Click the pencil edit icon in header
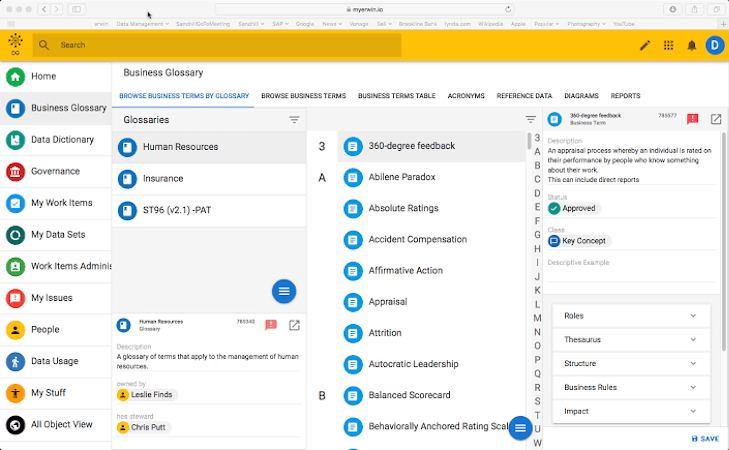The width and height of the screenshot is (729, 450). pyautogui.click(x=645, y=45)
